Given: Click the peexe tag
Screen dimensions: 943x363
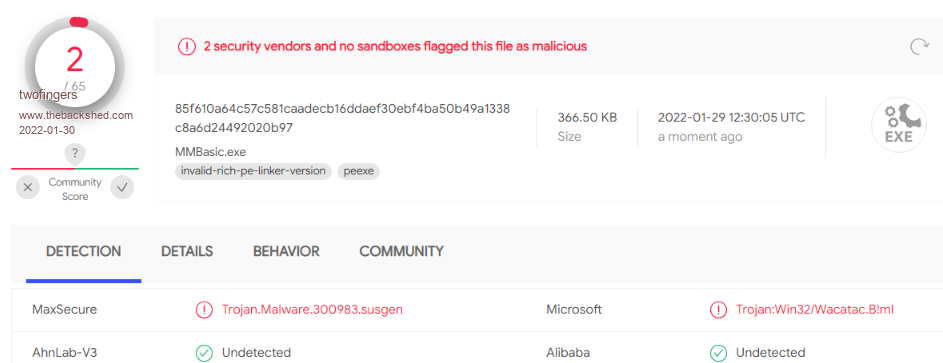Looking at the screenshot, I should 358,171.
